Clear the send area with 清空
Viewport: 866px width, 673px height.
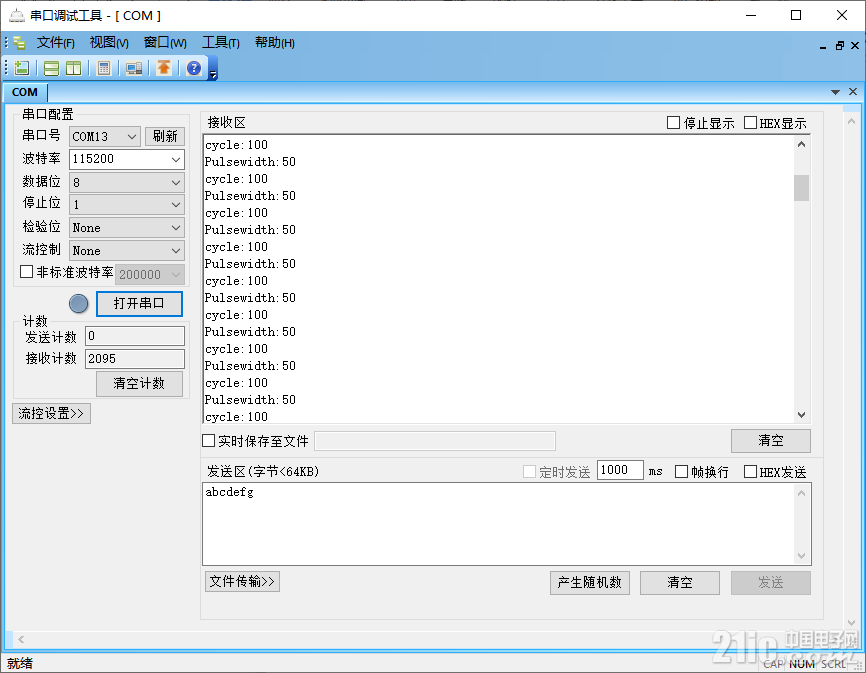680,582
